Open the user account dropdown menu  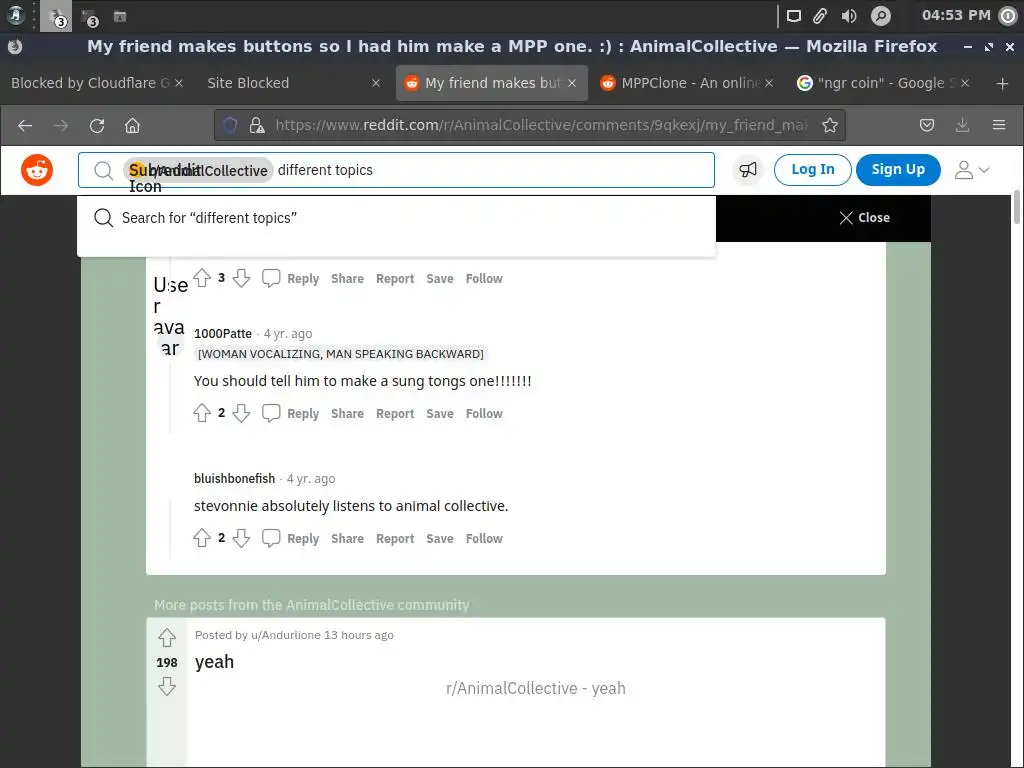[x=972, y=170]
